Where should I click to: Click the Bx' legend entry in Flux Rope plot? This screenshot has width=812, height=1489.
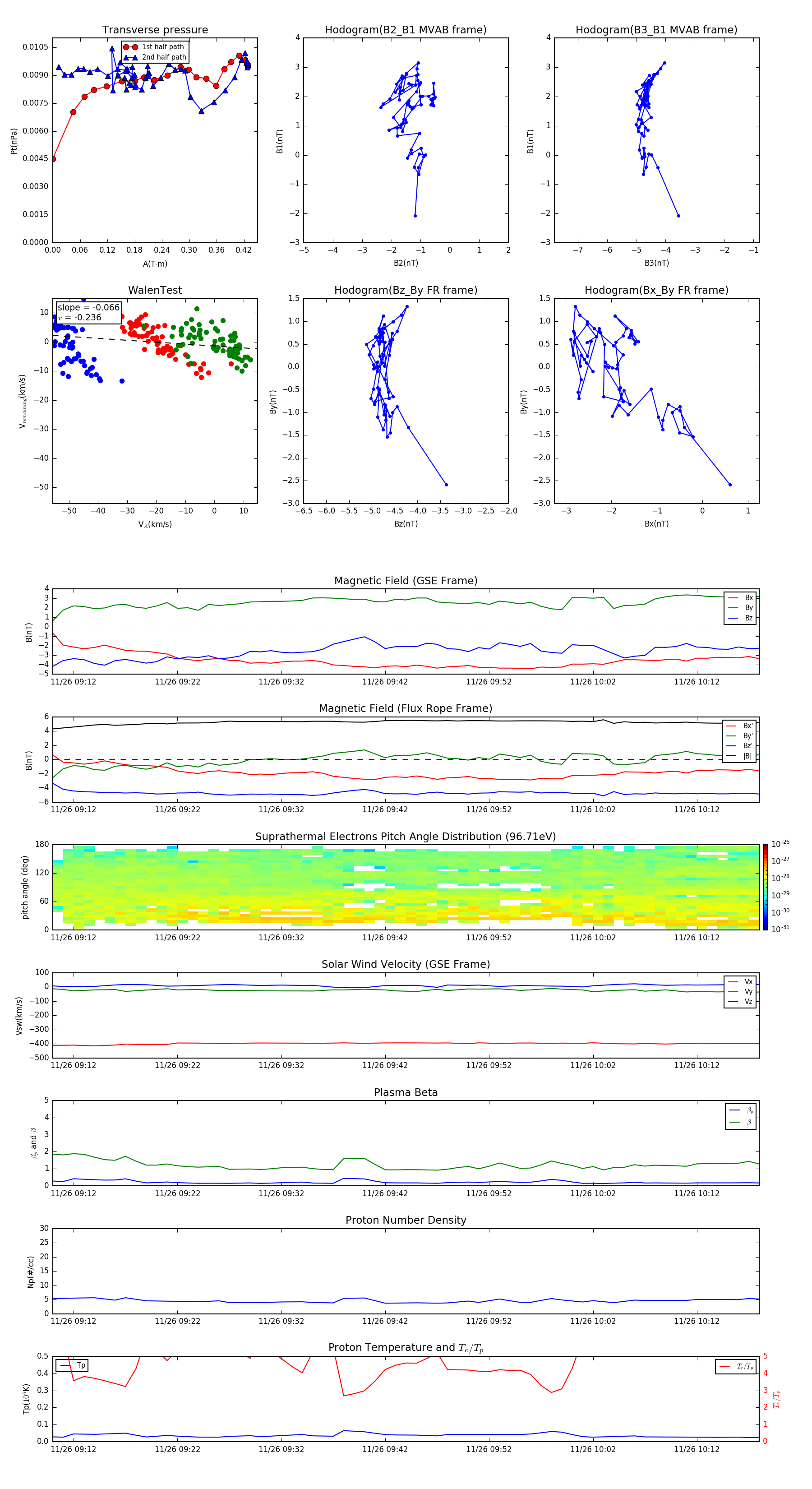point(739,726)
